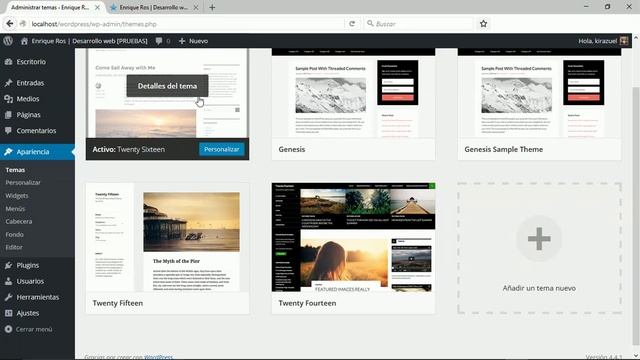
Task: Select the Twenty Fourteen theme thumbnail
Action: click(x=353, y=237)
